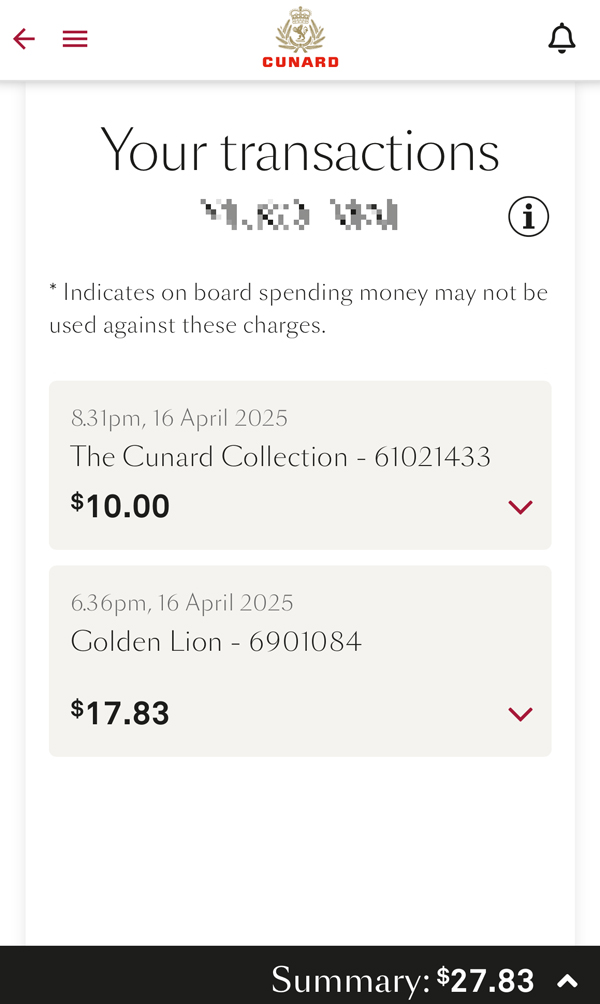Tap the Summary label in bottom bar
Viewport: 600px width, 1004px height.
(x=351, y=980)
